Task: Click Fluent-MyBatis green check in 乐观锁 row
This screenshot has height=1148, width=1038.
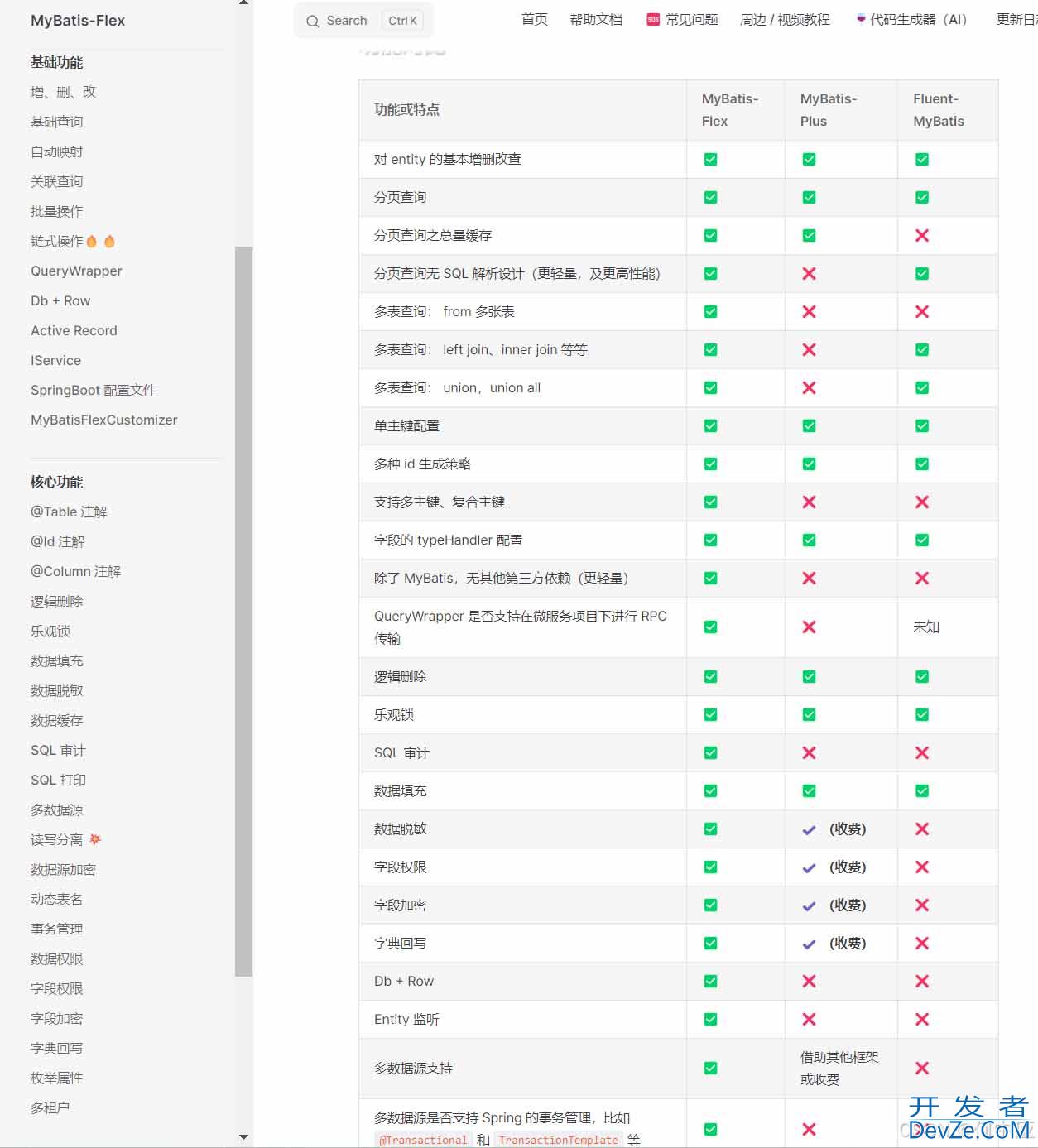Action: coord(921,714)
